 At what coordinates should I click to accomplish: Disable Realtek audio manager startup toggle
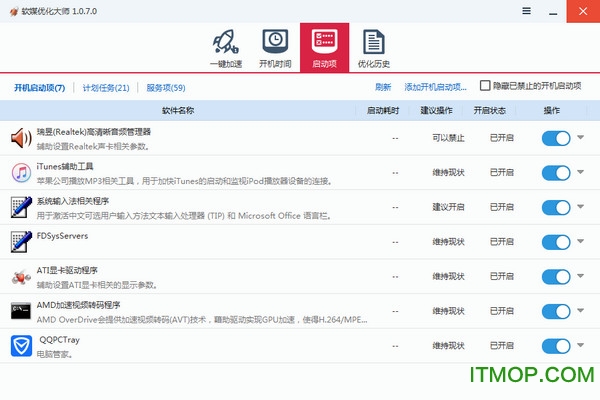(x=556, y=138)
